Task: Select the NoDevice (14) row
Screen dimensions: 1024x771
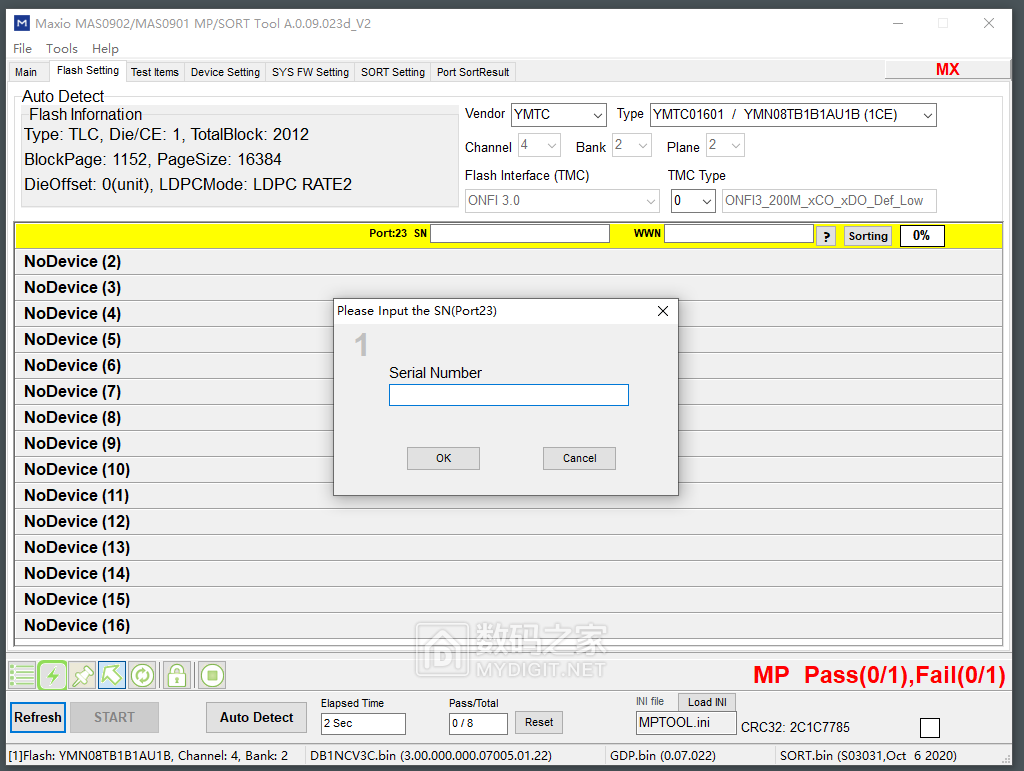Action: [508, 574]
